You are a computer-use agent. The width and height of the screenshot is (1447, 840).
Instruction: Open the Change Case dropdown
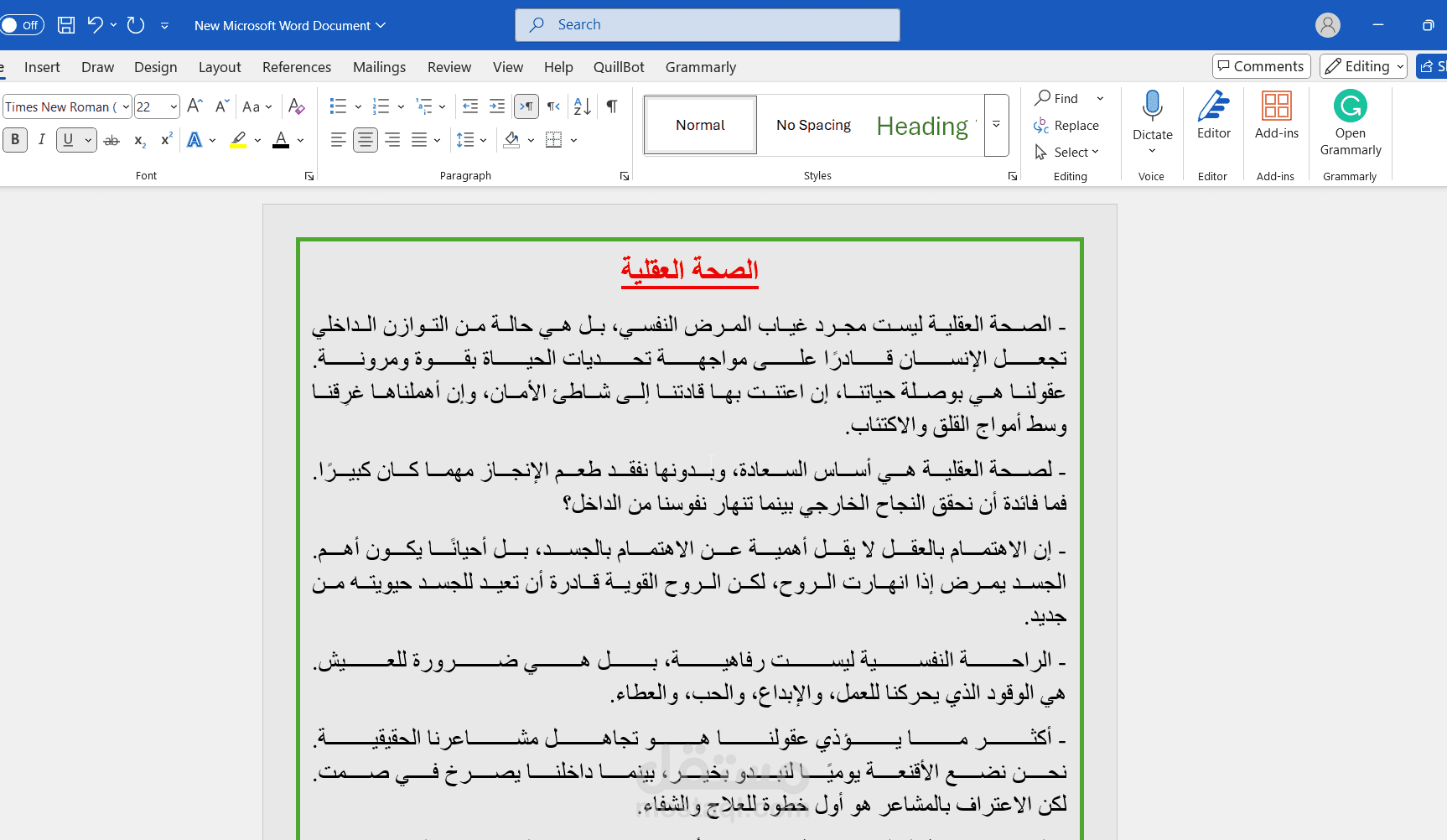[x=257, y=106]
